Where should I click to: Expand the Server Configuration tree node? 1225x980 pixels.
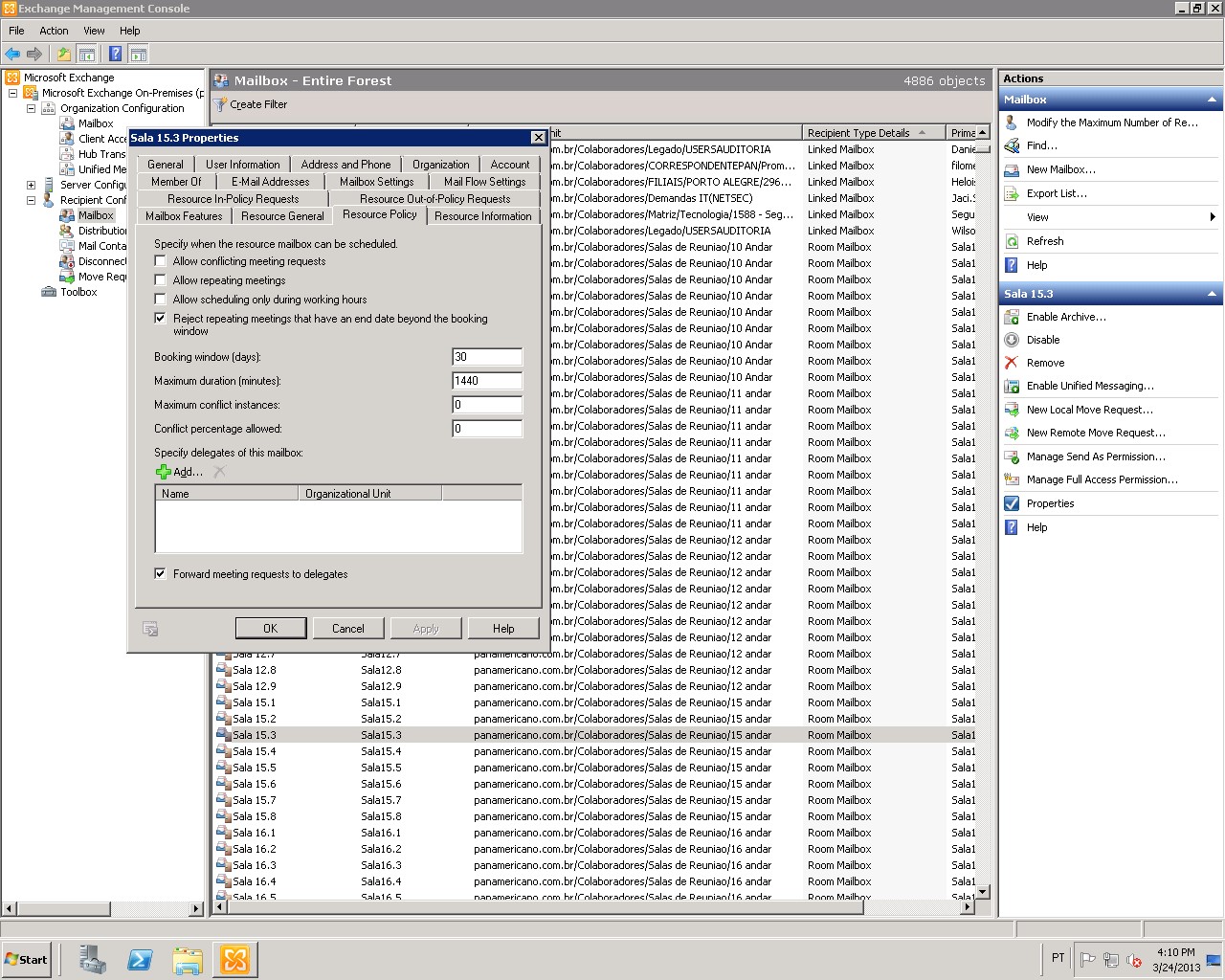click(x=32, y=185)
